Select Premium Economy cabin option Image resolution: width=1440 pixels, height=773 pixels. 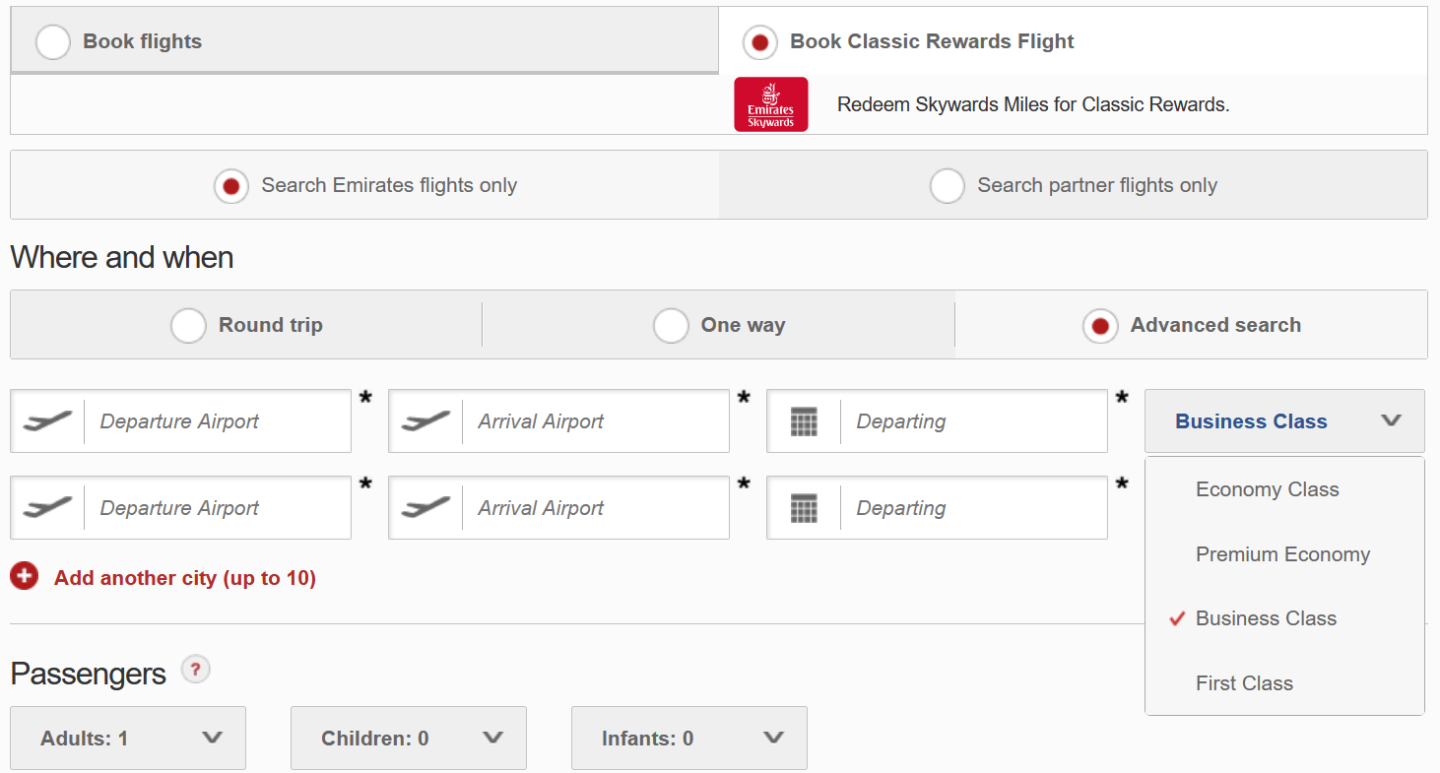coord(1282,554)
